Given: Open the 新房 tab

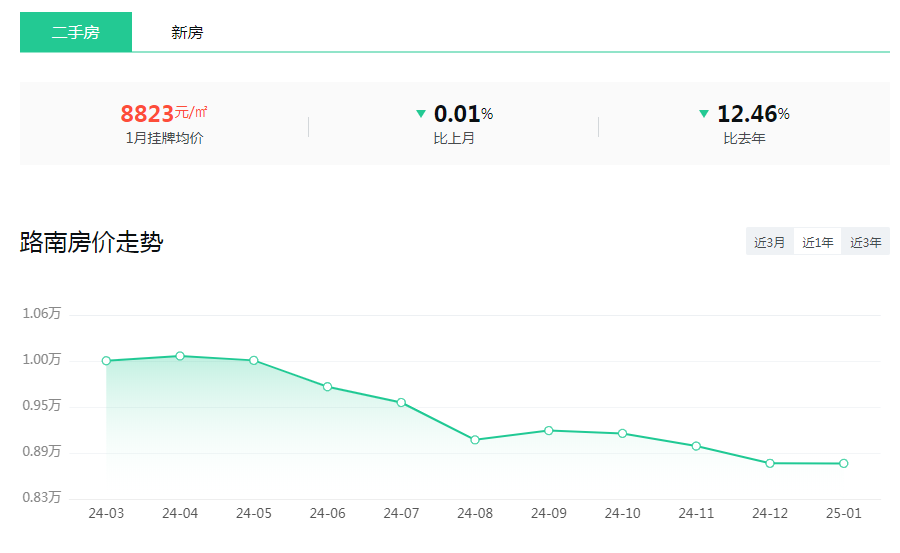Looking at the screenshot, I should point(187,32).
